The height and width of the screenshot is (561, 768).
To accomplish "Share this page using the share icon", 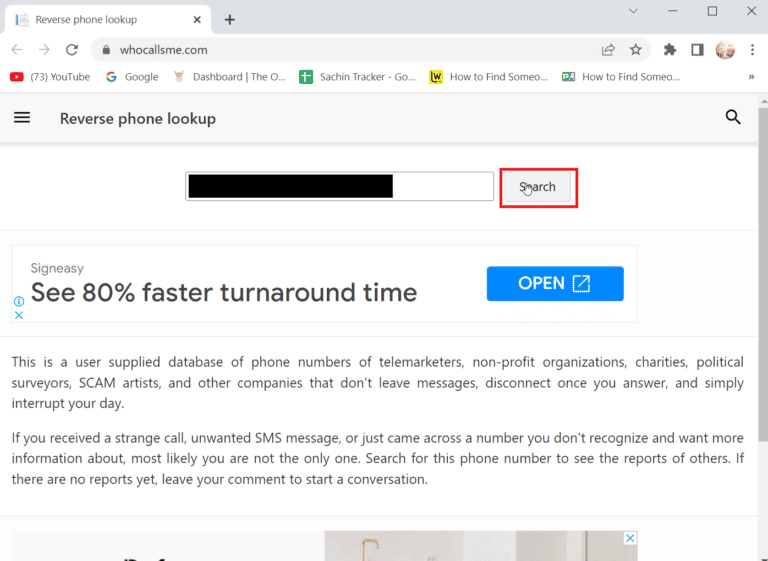I will (x=608, y=49).
